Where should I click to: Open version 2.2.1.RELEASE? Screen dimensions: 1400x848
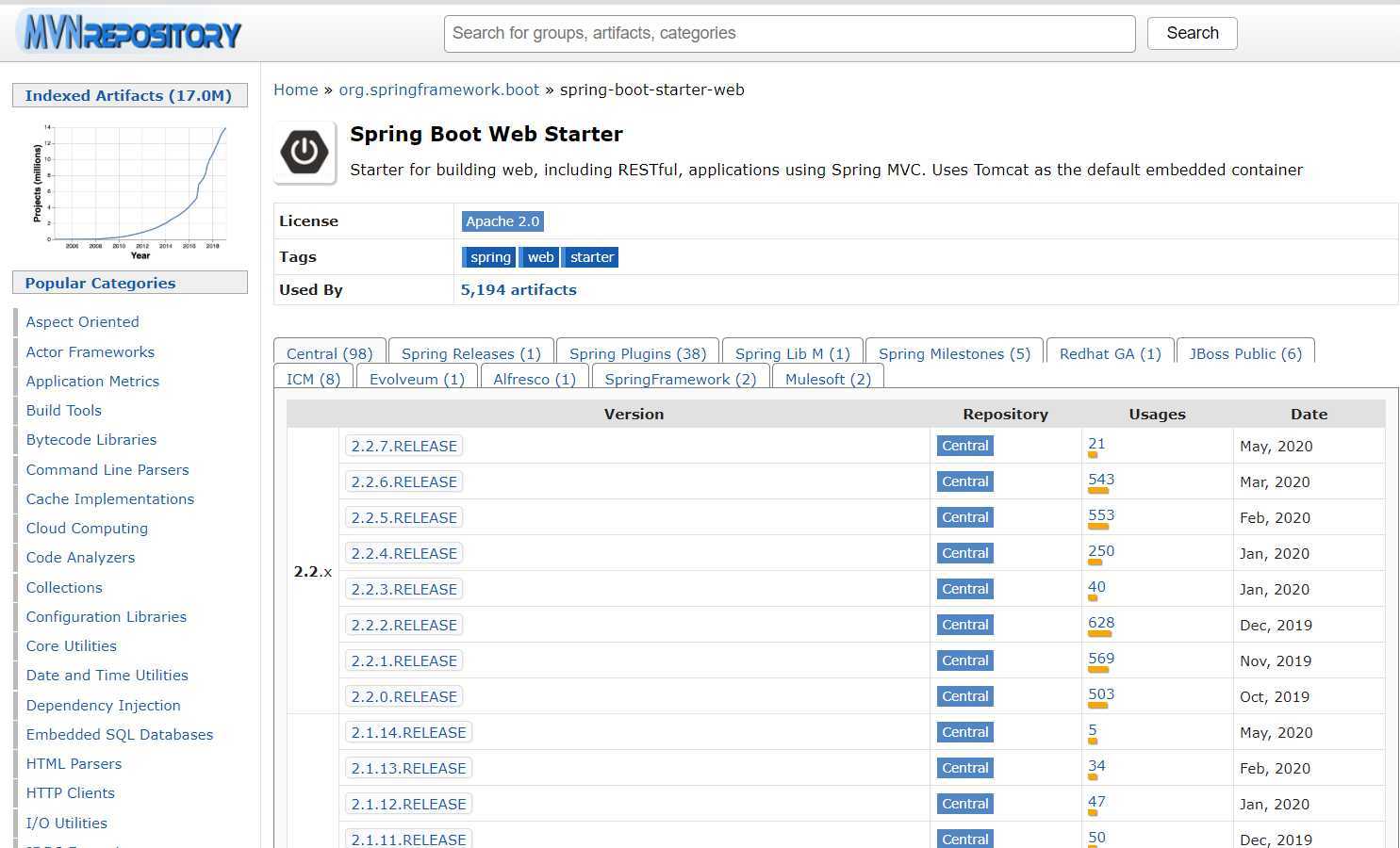[404, 660]
